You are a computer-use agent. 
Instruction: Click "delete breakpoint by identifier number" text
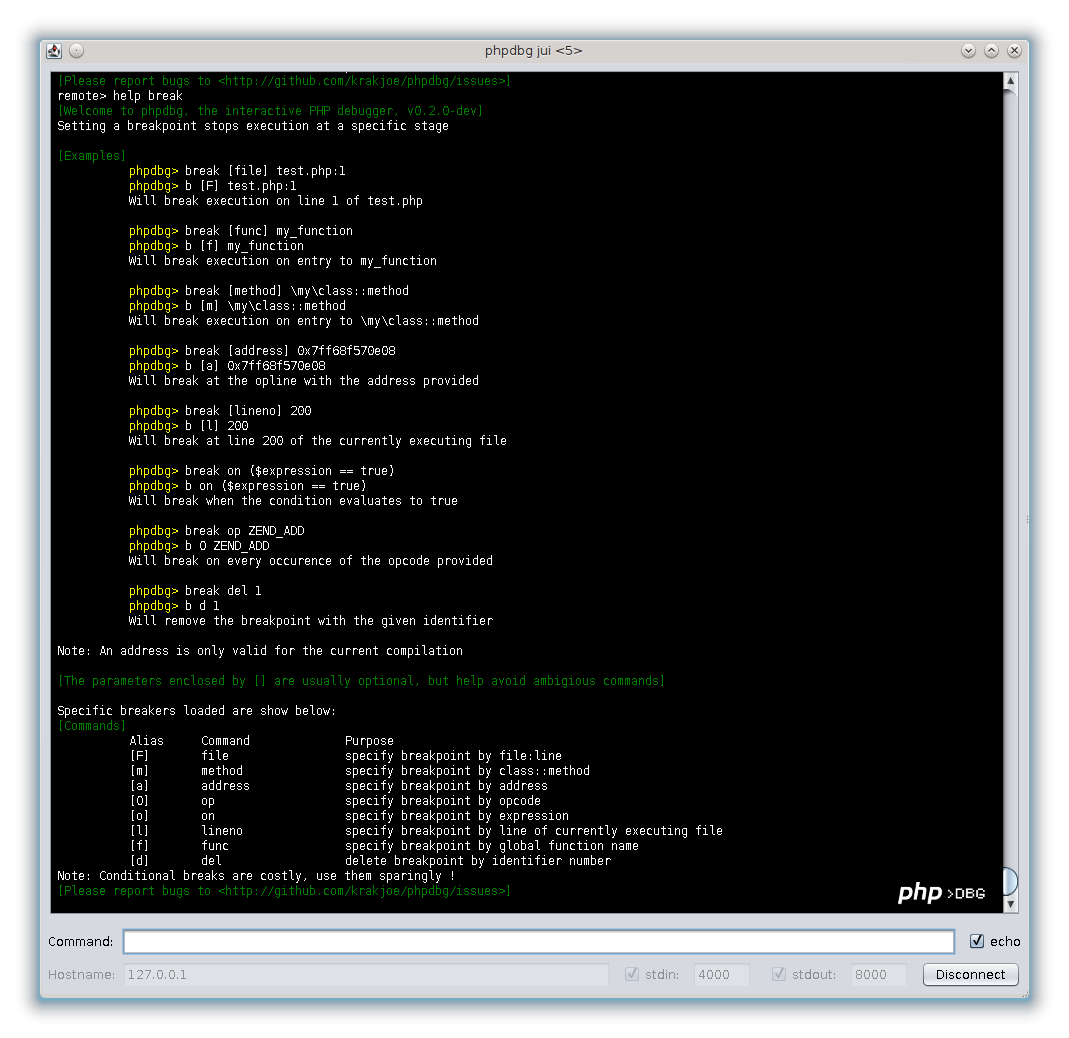pyautogui.click(x=478, y=861)
